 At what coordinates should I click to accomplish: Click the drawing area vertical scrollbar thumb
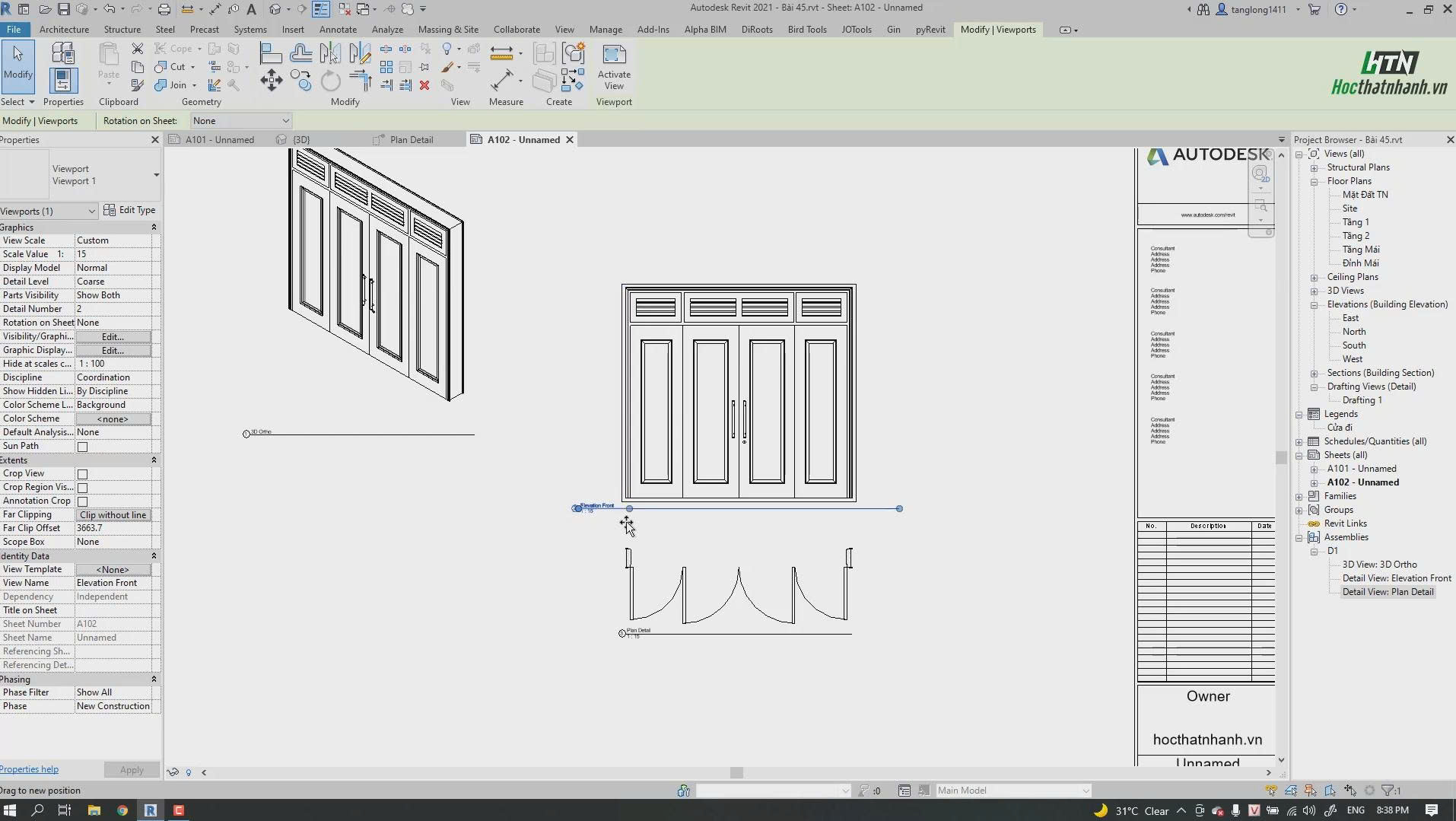1281,457
